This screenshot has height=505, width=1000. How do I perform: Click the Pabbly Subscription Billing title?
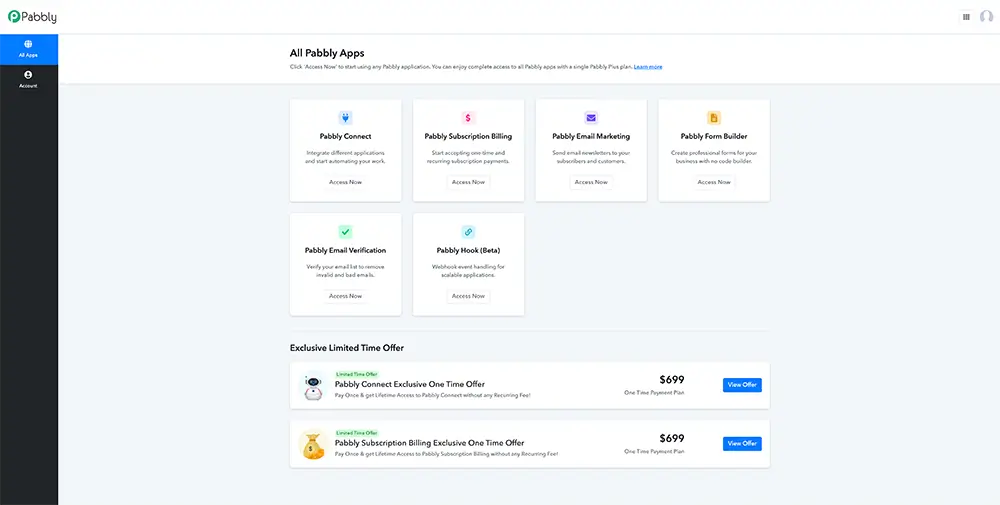pos(469,136)
